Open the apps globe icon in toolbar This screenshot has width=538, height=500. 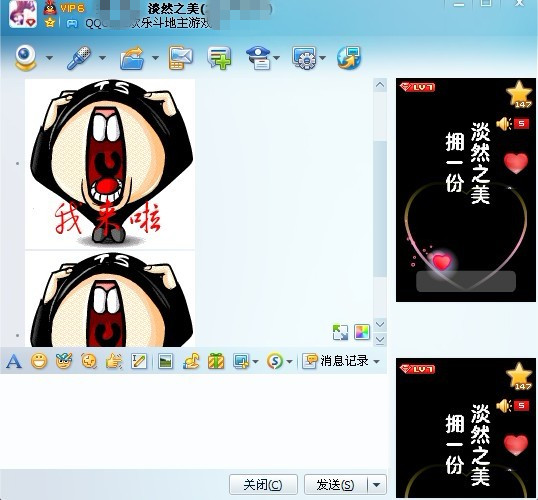point(349,58)
